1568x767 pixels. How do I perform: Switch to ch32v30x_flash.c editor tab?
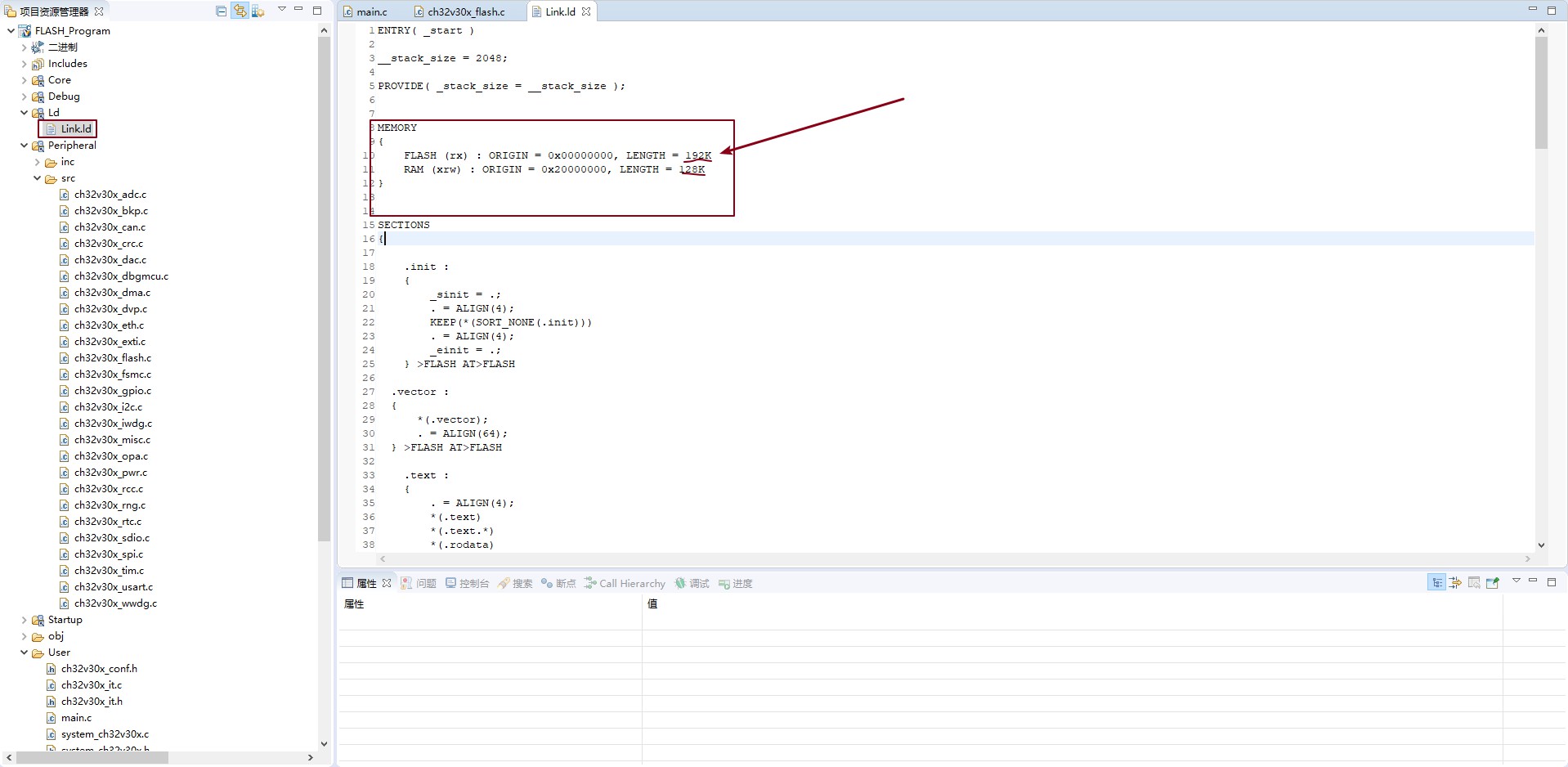tap(460, 11)
